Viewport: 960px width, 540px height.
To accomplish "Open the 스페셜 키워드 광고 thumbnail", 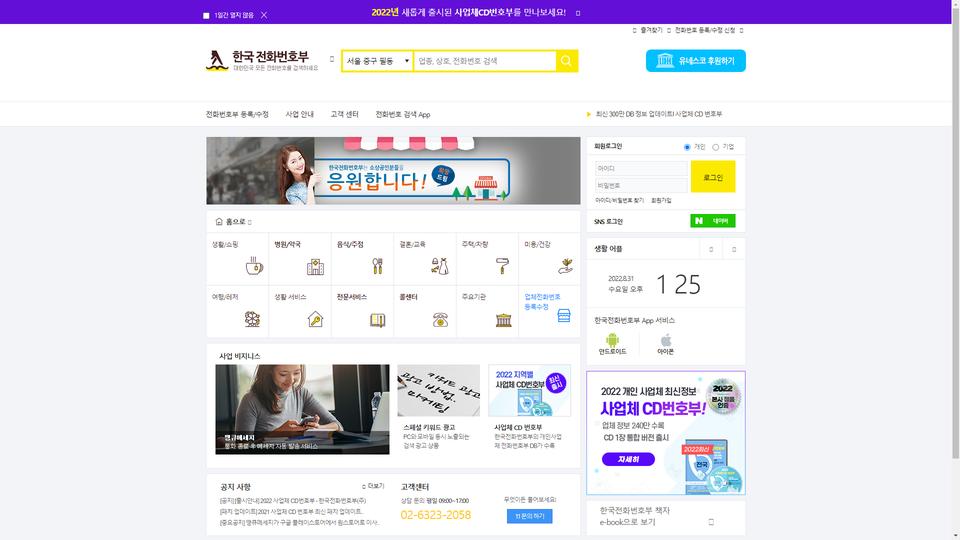I will [438, 391].
